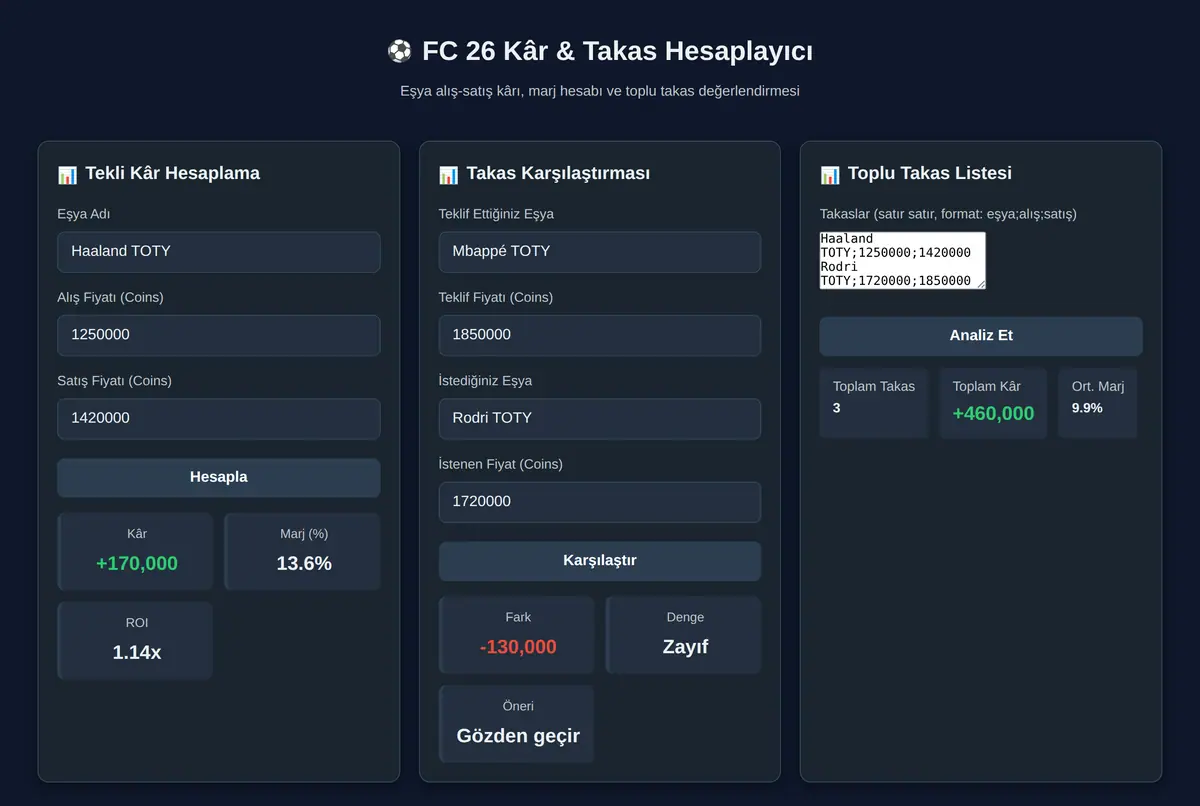Screen dimensions: 1200x806
Task: Click the Hesapla button
Action: 219,477
